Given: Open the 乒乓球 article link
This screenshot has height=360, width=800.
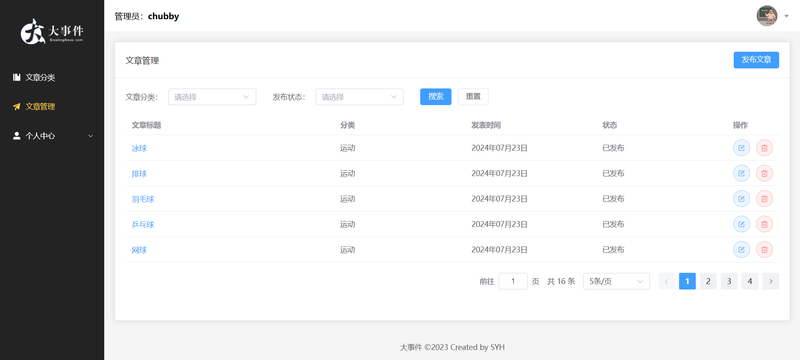Looking at the screenshot, I should click(143, 225).
